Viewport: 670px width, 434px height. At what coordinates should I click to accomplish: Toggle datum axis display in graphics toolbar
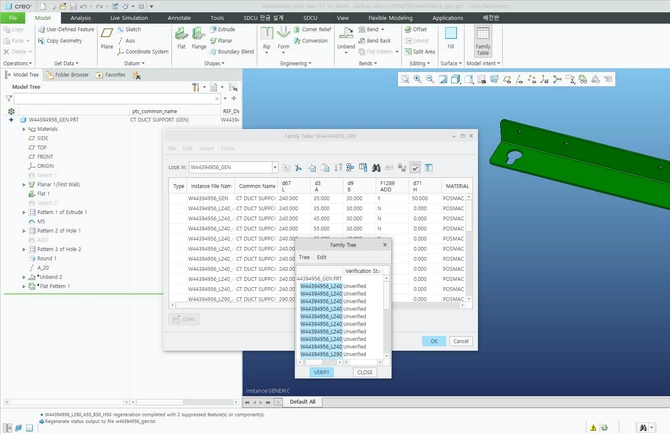coord(519,79)
